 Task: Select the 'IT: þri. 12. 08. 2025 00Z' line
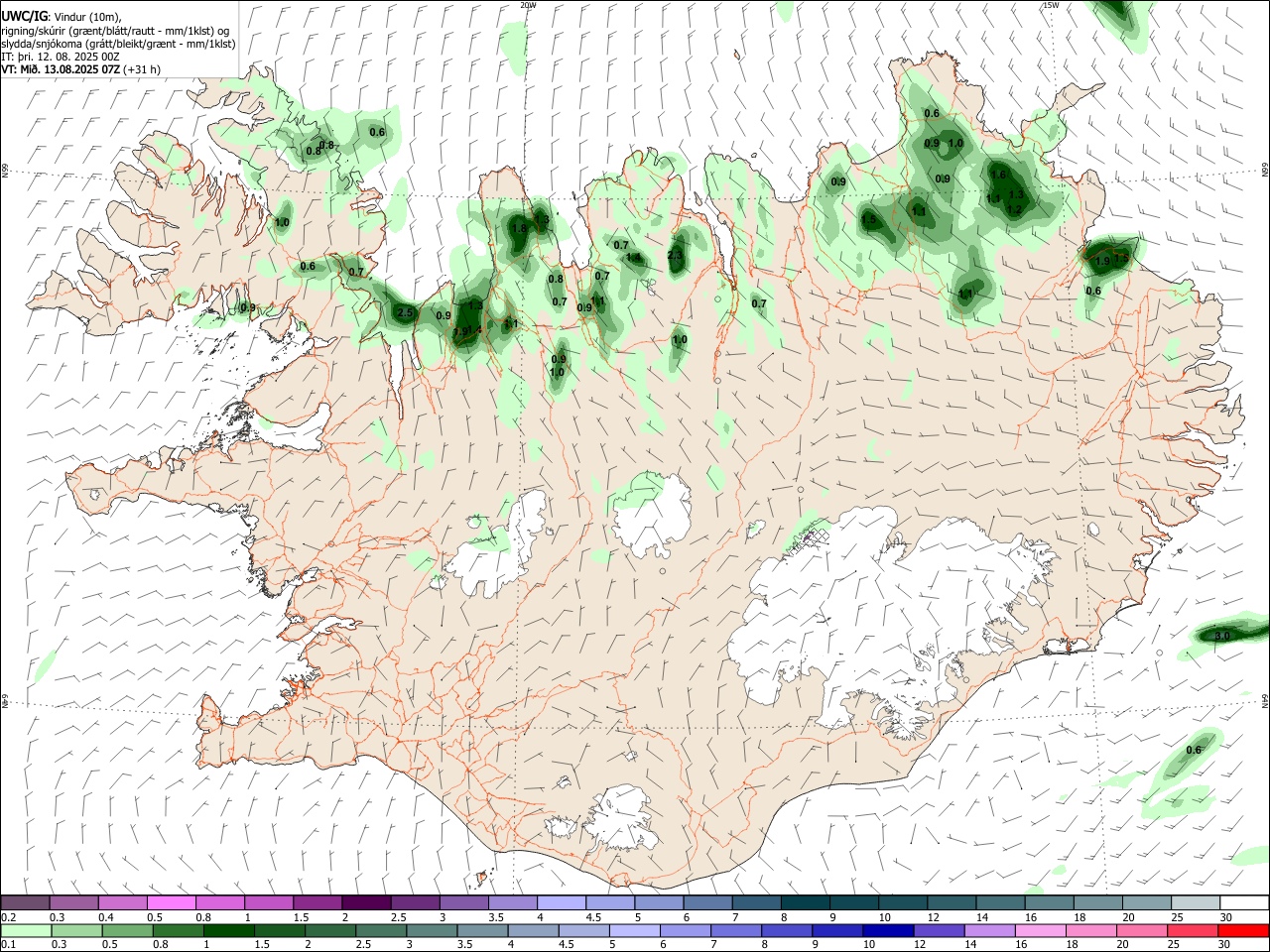point(61,57)
